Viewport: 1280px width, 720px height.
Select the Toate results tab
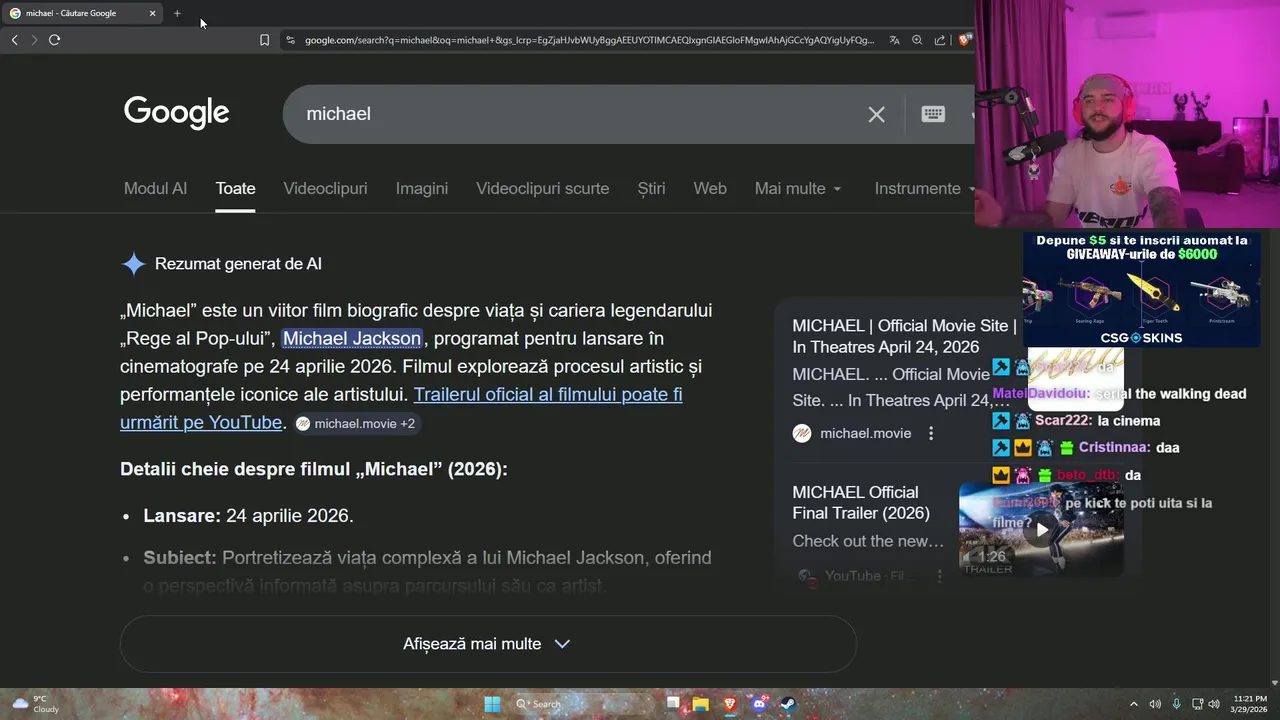pos(236,188)
